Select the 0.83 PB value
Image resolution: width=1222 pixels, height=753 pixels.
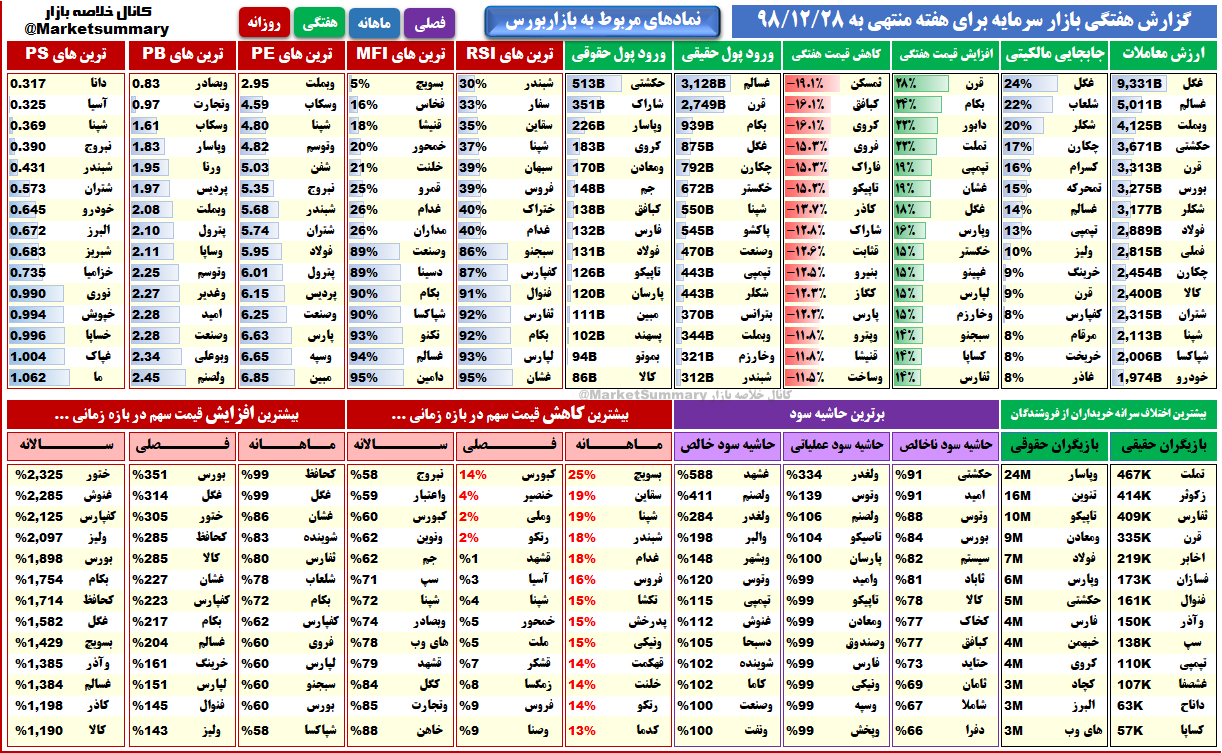pos(147,84)
